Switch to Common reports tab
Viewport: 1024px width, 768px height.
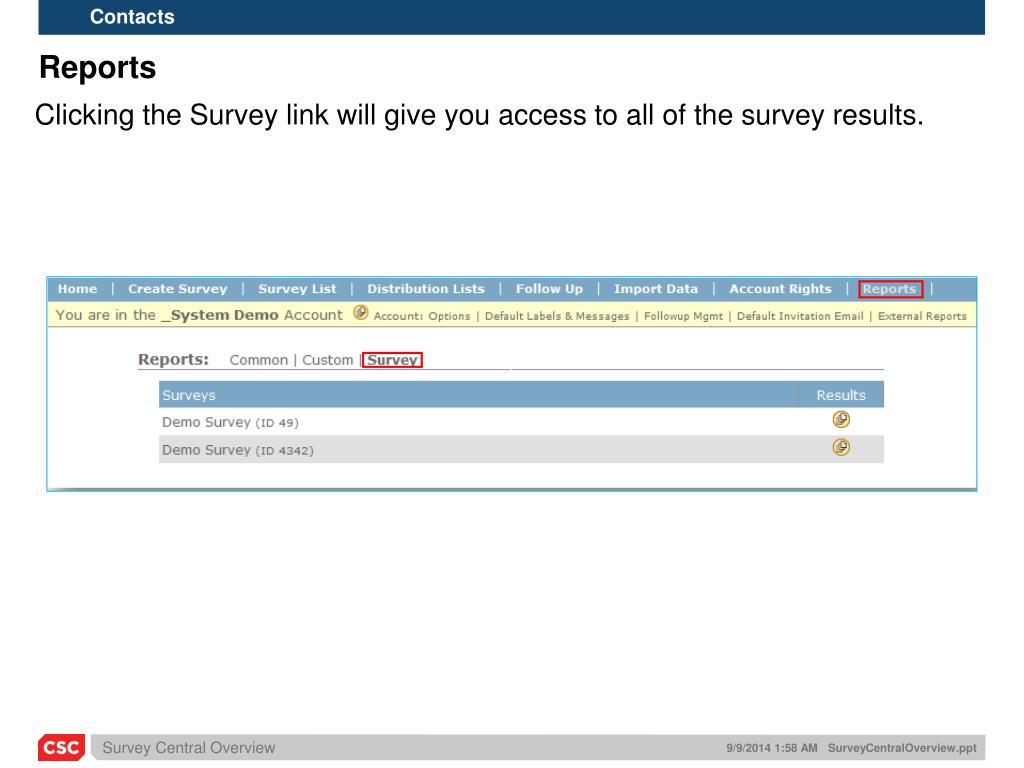(259, 360)
